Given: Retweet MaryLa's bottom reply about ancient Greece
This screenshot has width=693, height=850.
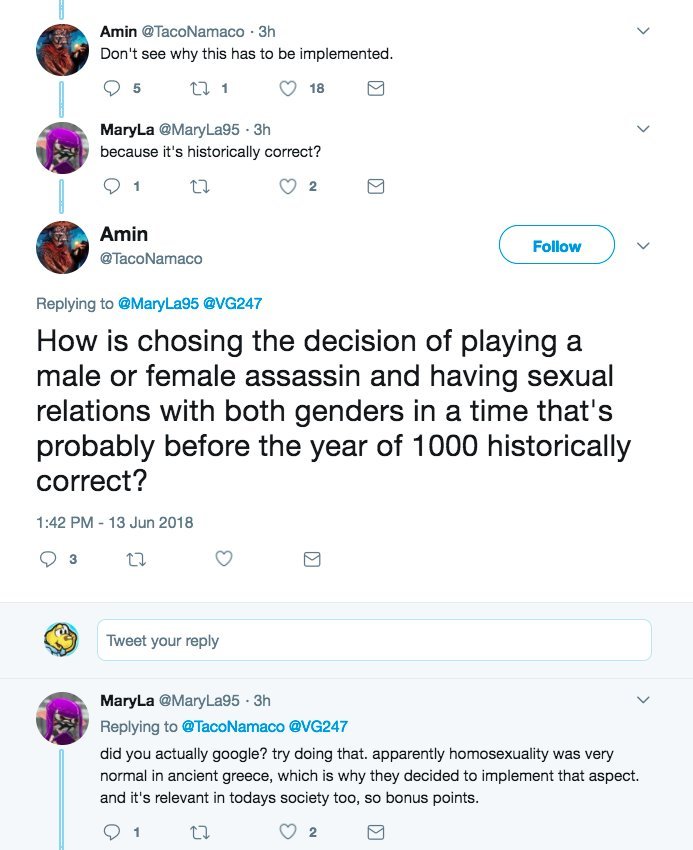Looking at the screenshot, I should click(x=197, y=832).
